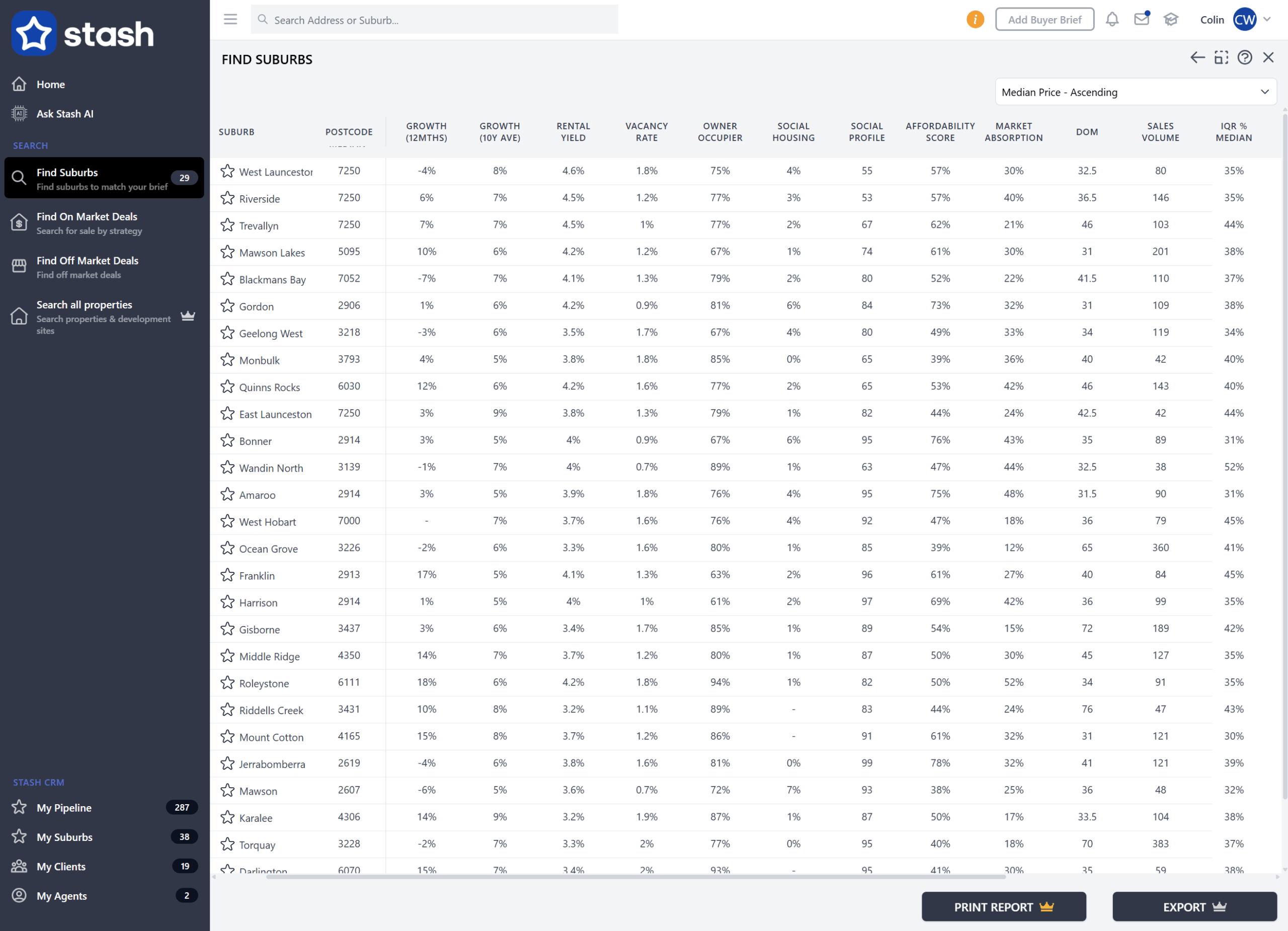Open the help question mark icon
1288x931 pixels.
[x=1244, y=57]
